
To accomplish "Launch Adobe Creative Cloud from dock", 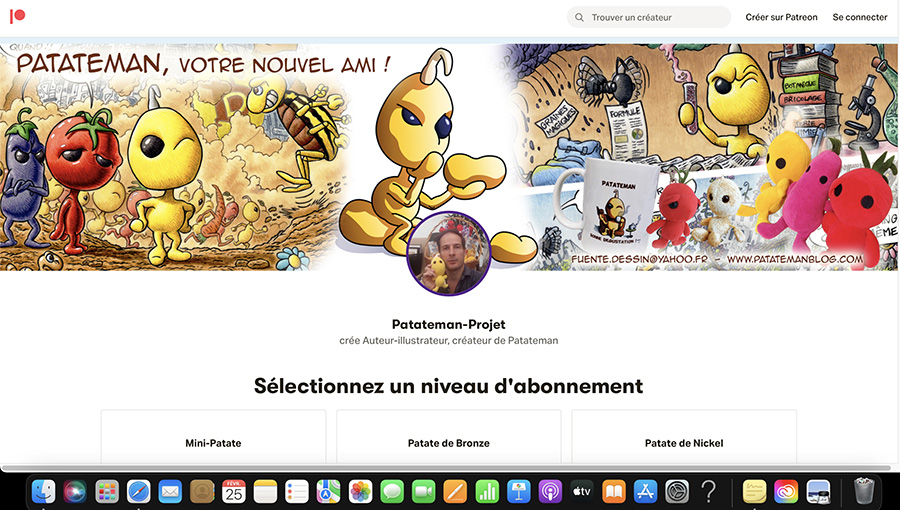I will coord(786,492).
